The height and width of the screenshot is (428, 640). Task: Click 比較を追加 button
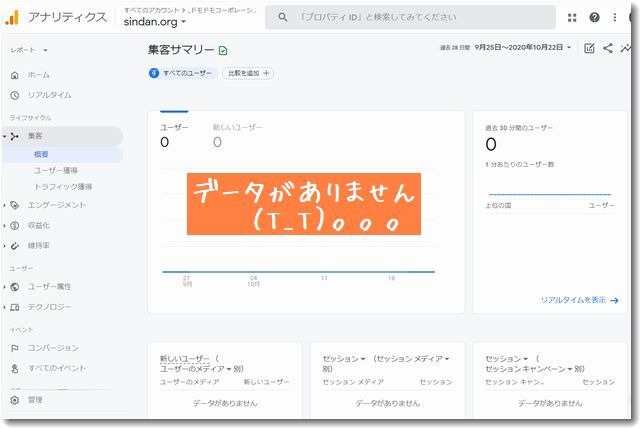pos(249,73)
